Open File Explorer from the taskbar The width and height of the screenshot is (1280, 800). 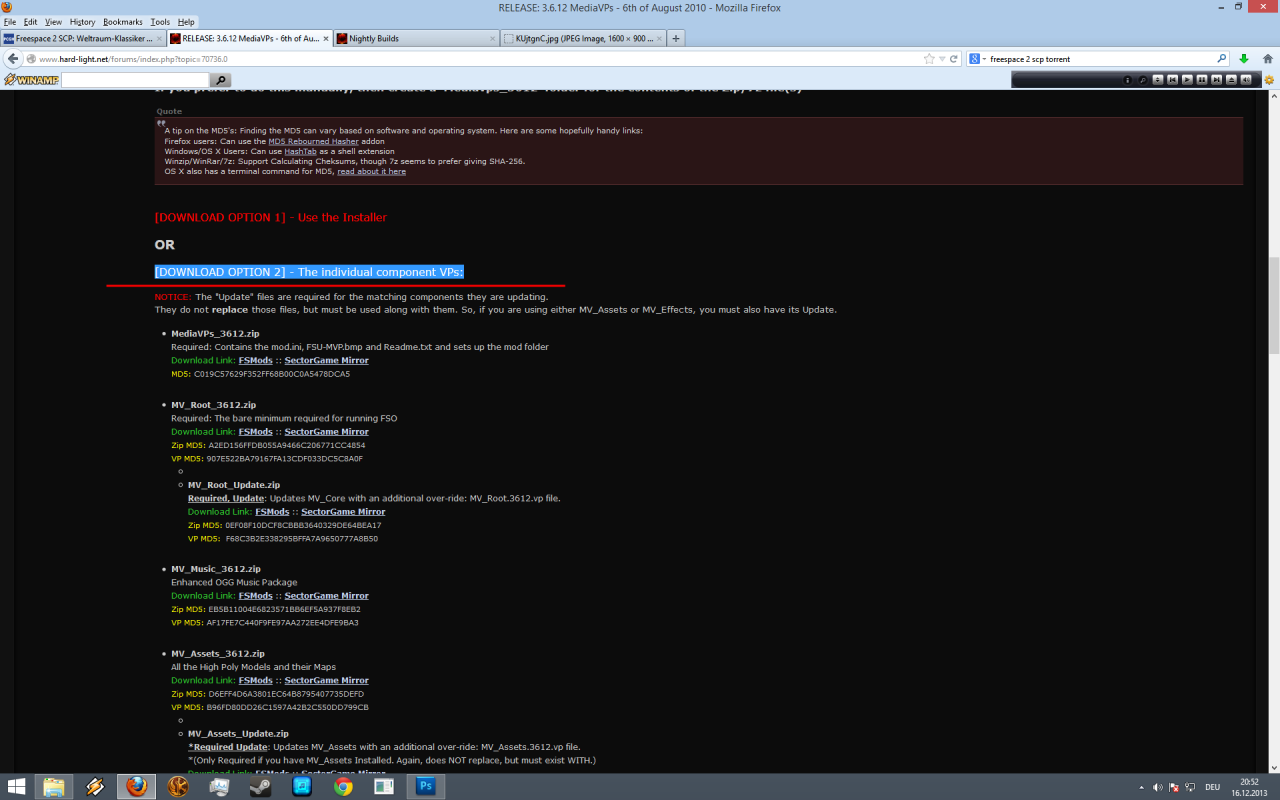coord(54,786)
